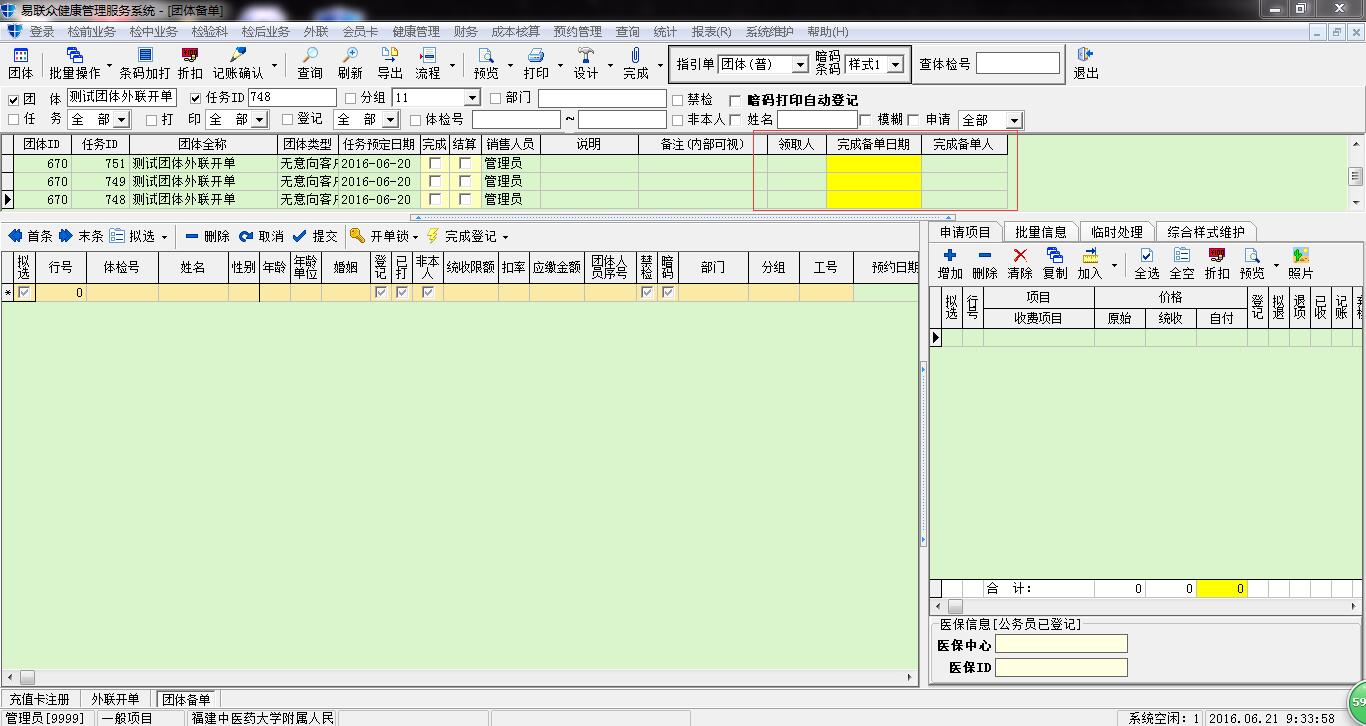Switch to the 临时处理 tab
Viewport: 1366px width, 726px height.
1117,232
